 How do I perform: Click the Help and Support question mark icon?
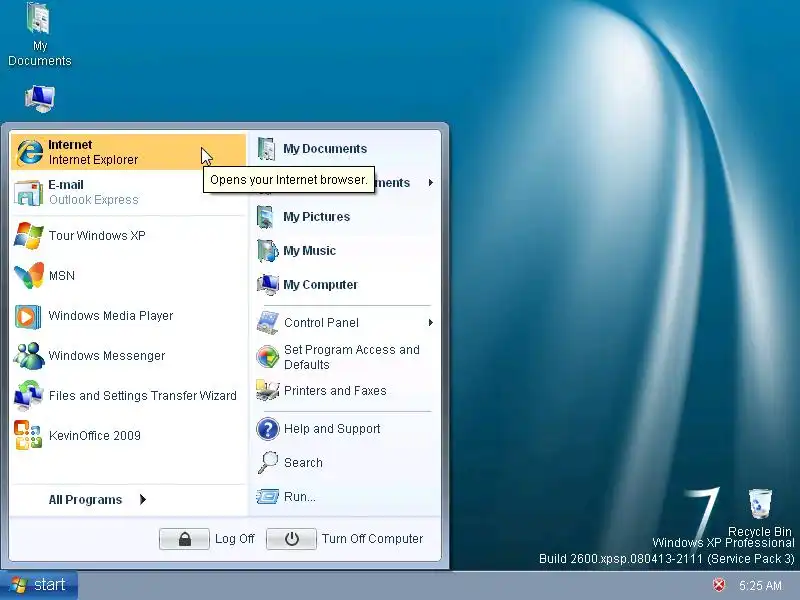click(x=268, y=429)
